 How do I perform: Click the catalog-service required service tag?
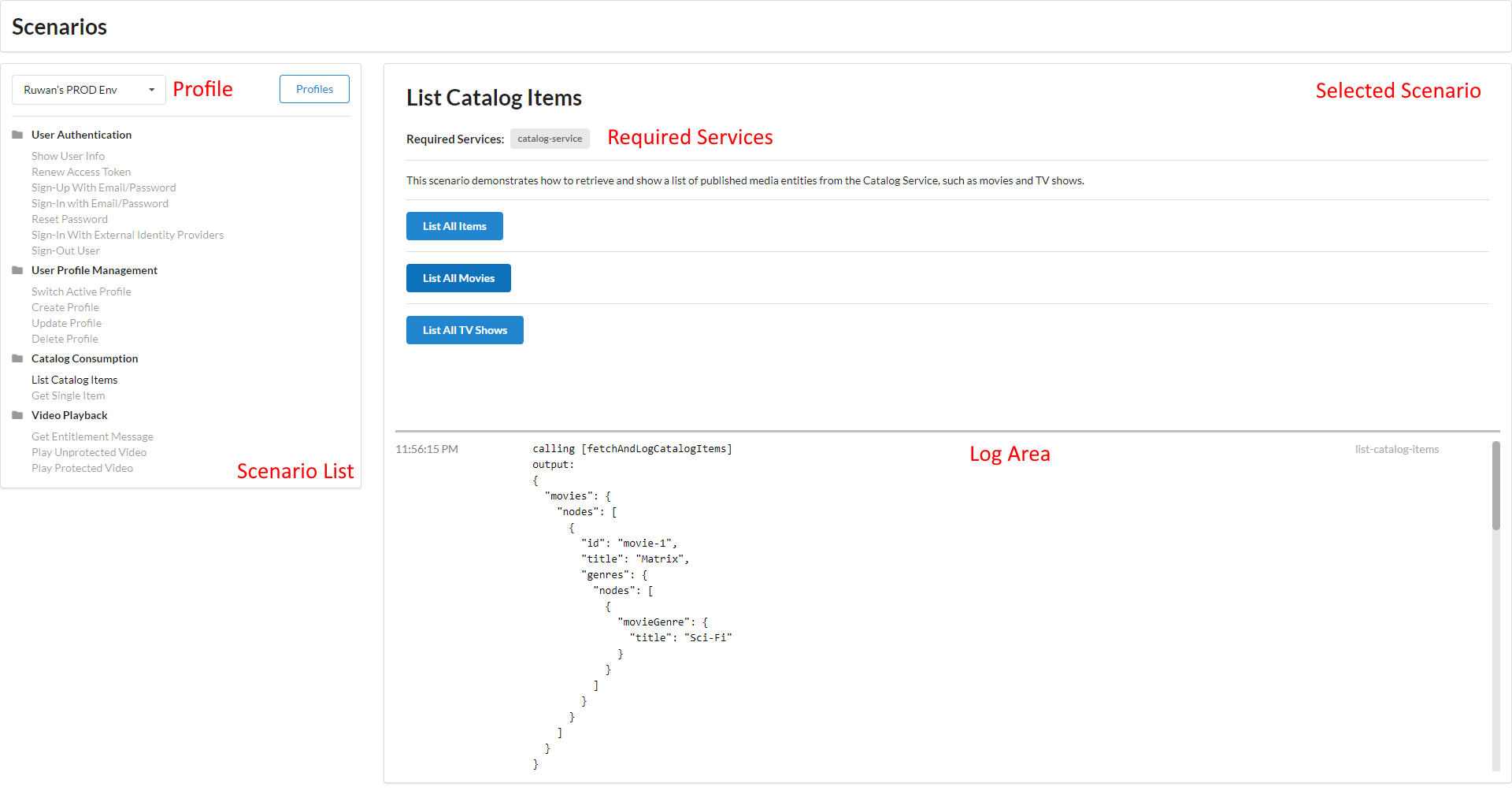[550, 139]
